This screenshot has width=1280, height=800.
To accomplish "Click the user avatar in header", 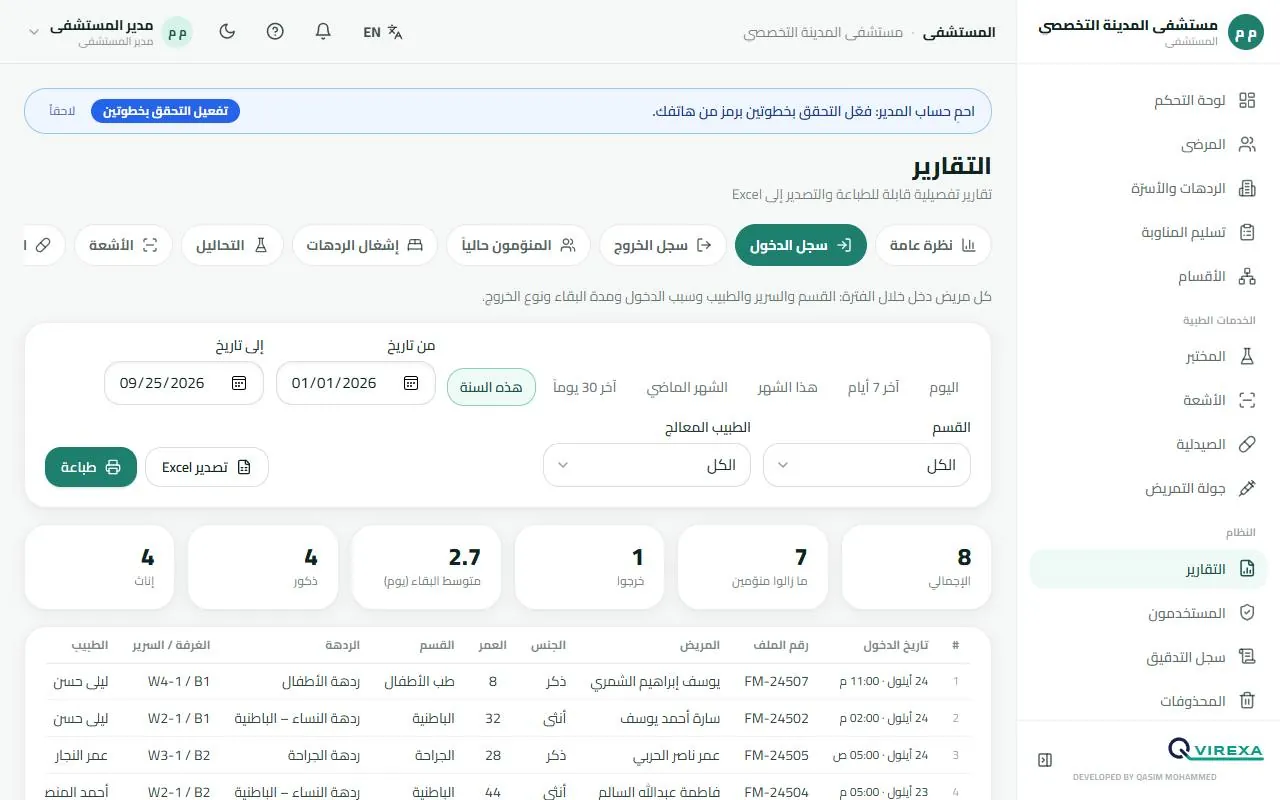I will [x=177, y=32].
